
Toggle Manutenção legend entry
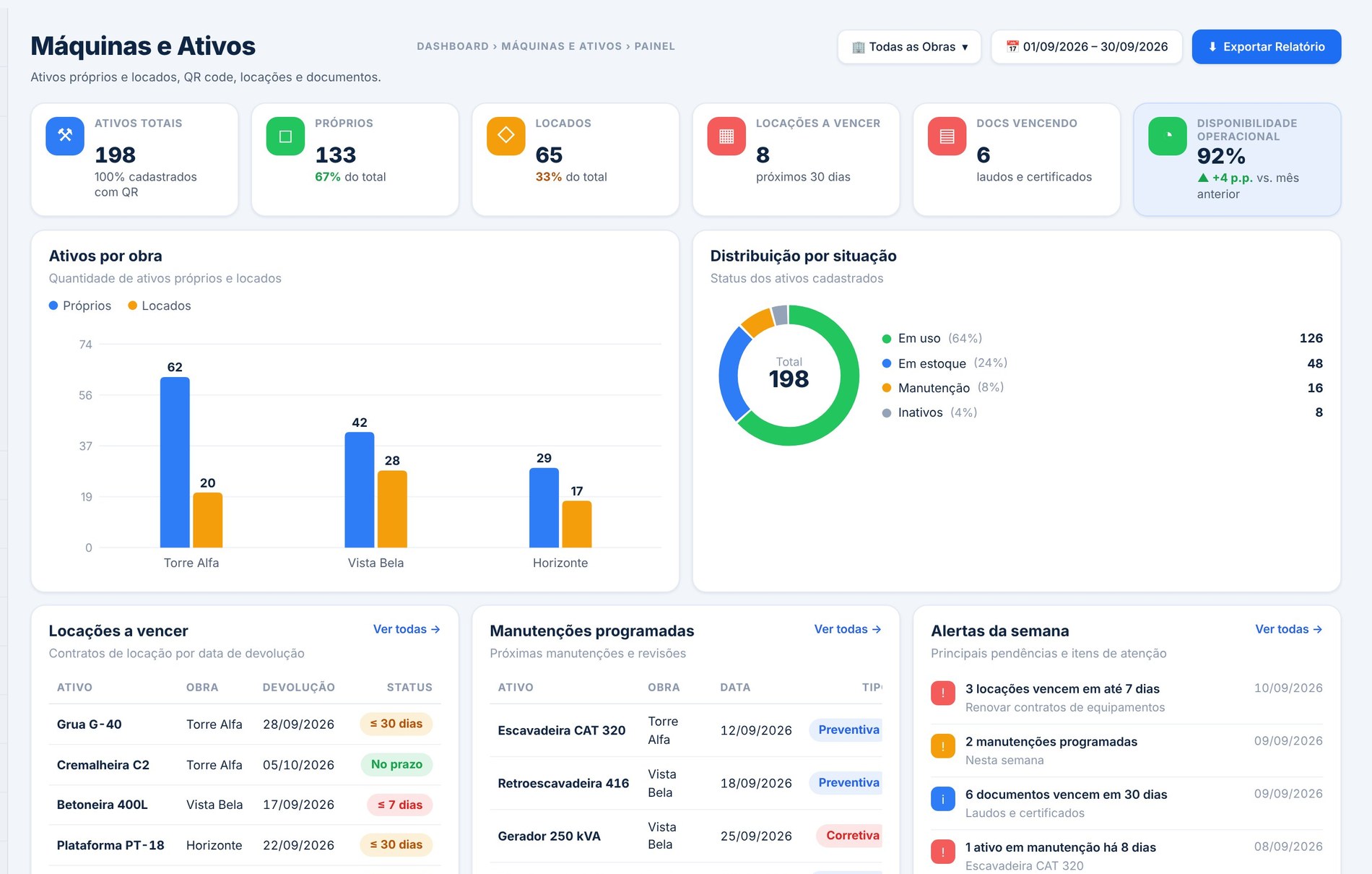(943, 388)
